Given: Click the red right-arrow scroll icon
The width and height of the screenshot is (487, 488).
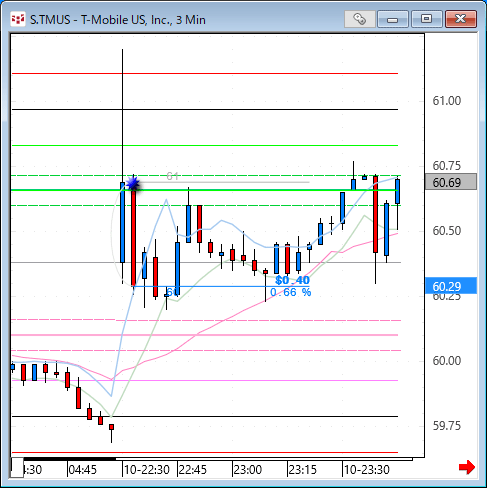Looking at the screenshot, I should pos(467,467).
